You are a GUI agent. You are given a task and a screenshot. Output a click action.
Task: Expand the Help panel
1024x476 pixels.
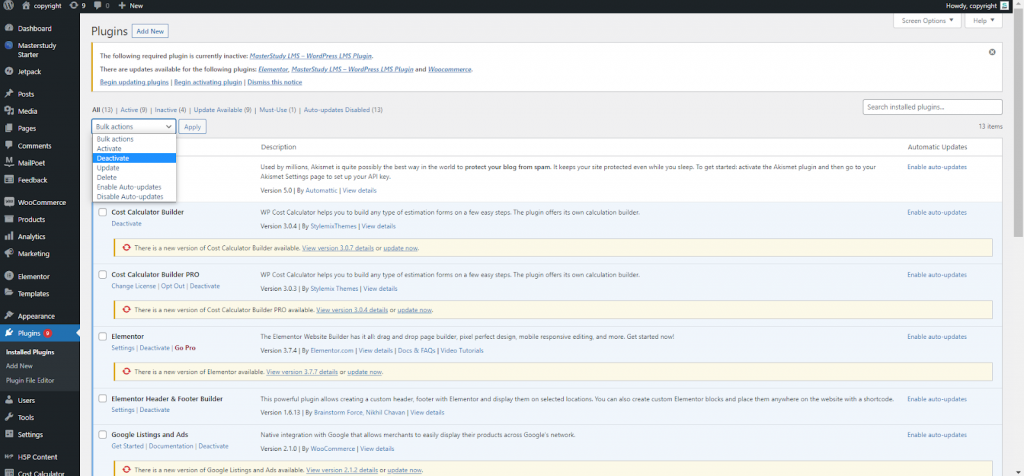979,20
